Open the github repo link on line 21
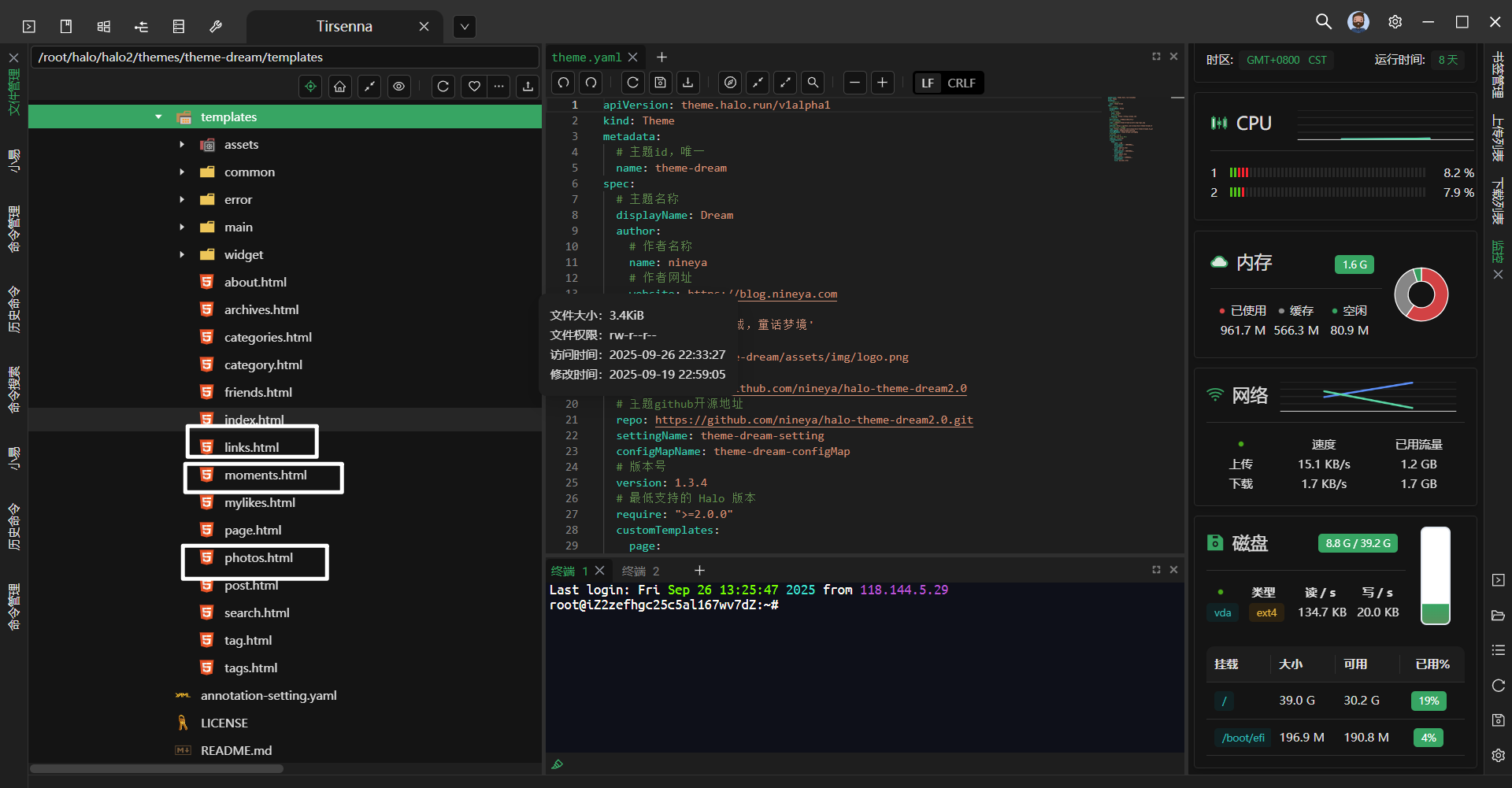 813,420
